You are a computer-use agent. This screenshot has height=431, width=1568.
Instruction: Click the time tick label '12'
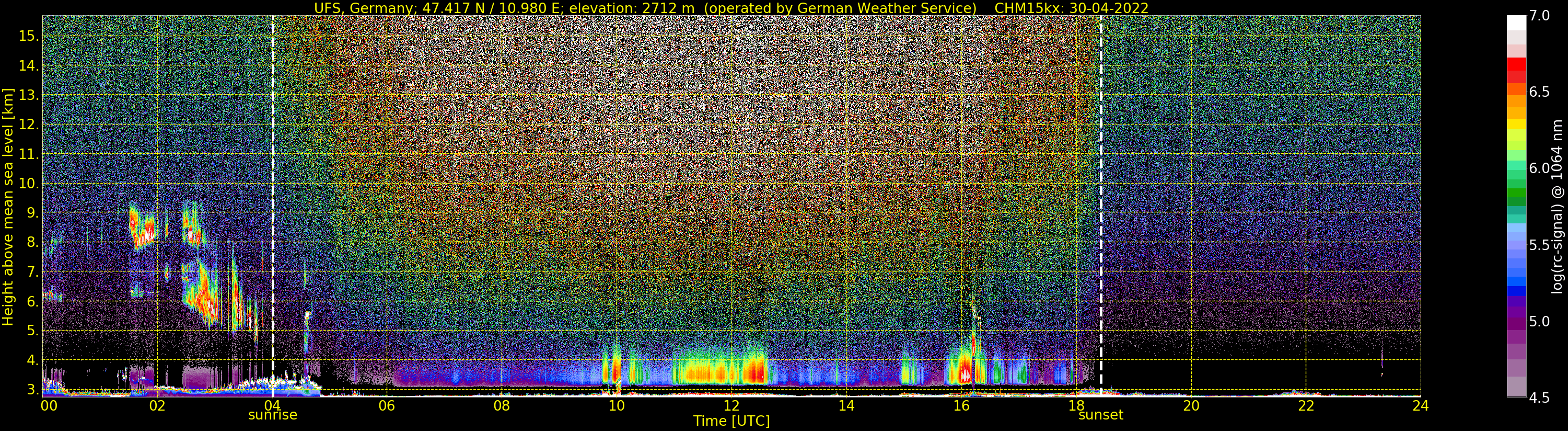(x=731, y=406)
